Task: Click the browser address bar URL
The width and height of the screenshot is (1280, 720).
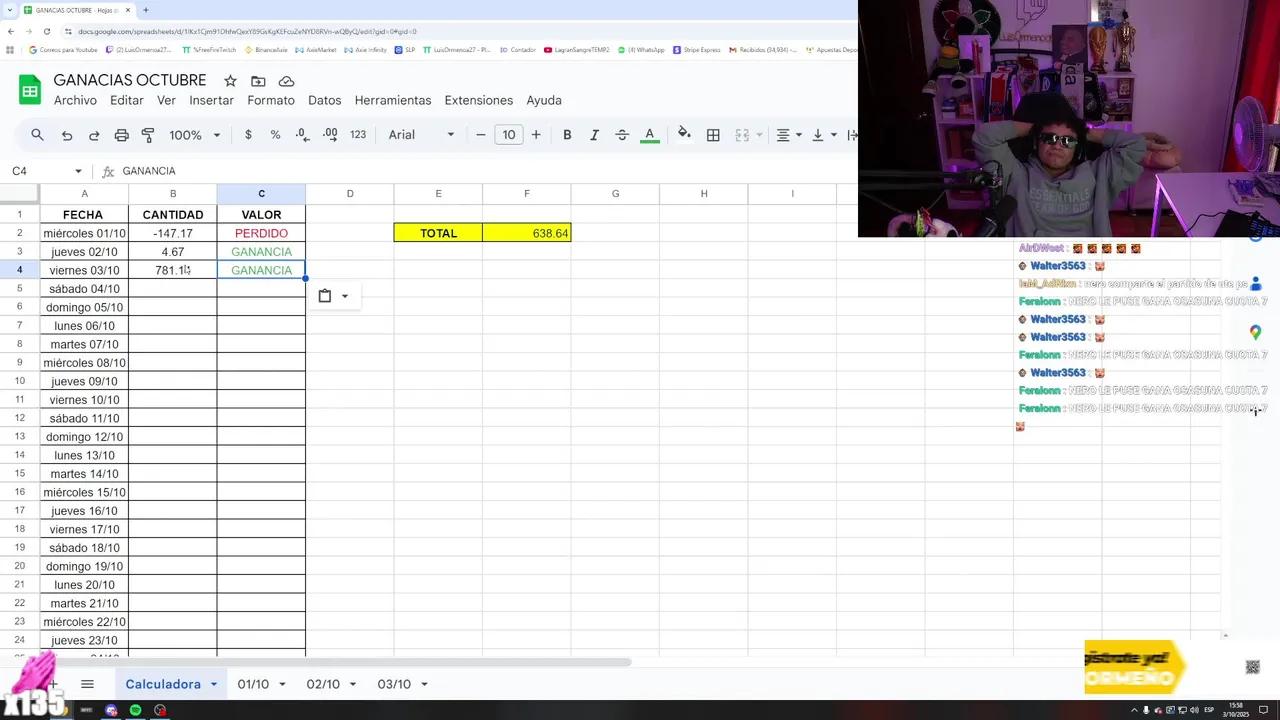Action: [x=248, y=31]
